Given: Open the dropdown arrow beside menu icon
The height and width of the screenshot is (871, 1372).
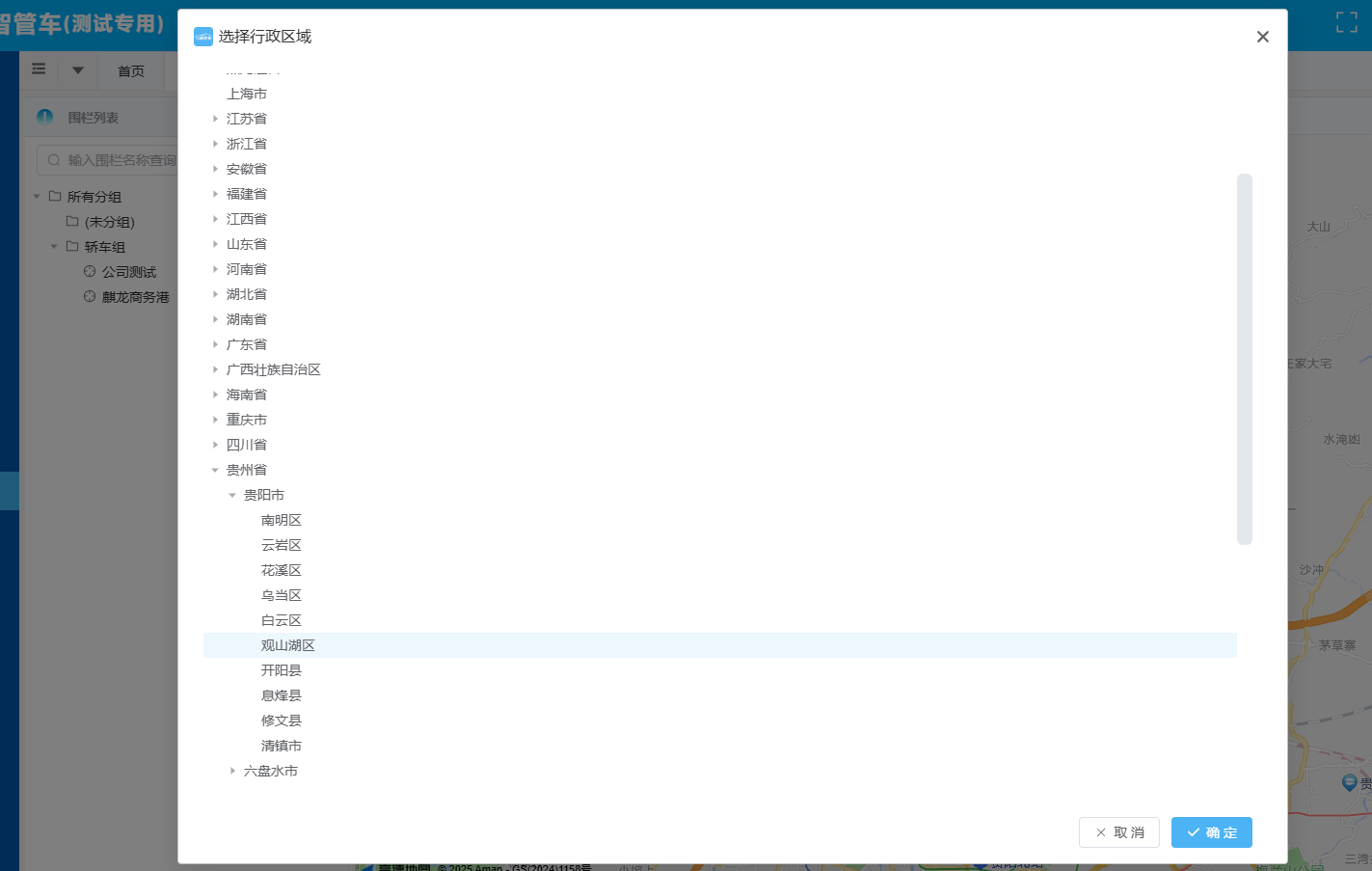Looking at the screenshot, I should (78, 69).
